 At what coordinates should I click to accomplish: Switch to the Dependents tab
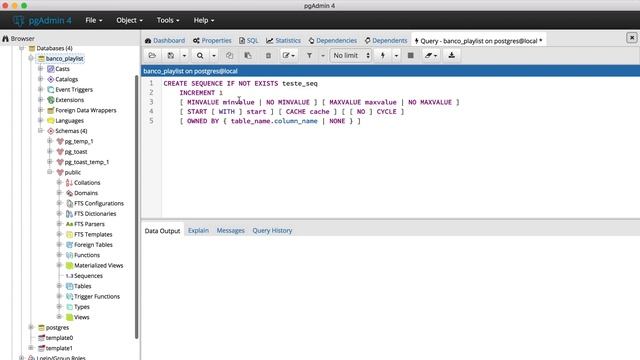click(x=386, y=40)
